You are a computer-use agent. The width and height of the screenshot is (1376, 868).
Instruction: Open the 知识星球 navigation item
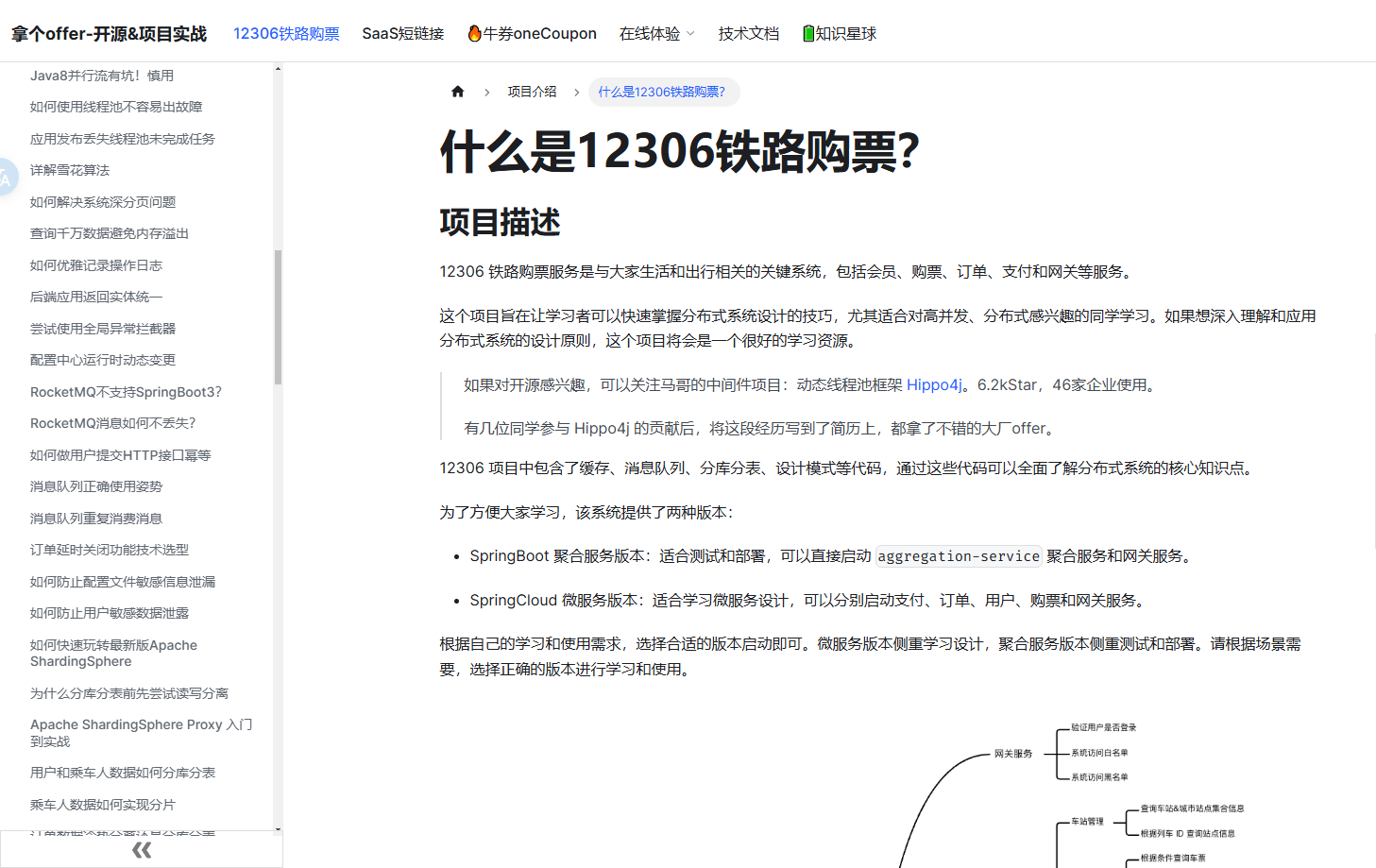[x=839, y=33]
